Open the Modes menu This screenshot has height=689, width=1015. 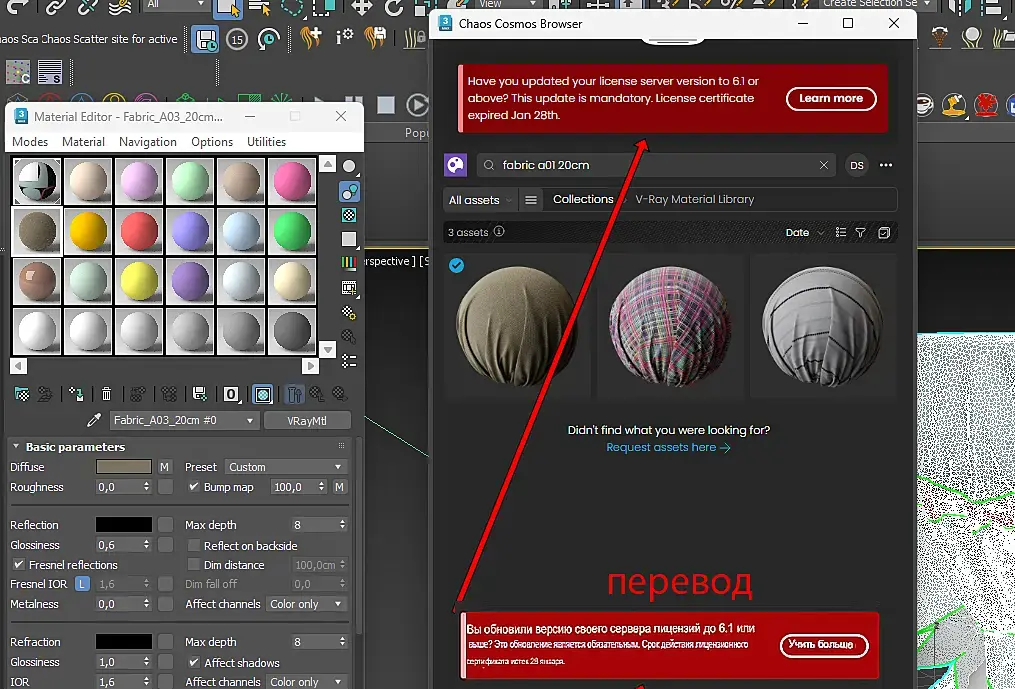coord(30,142)
